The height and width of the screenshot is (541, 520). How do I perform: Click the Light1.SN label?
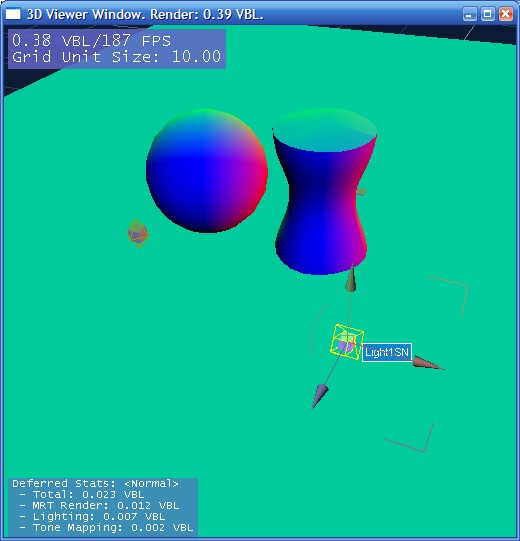tap(386, 352)
